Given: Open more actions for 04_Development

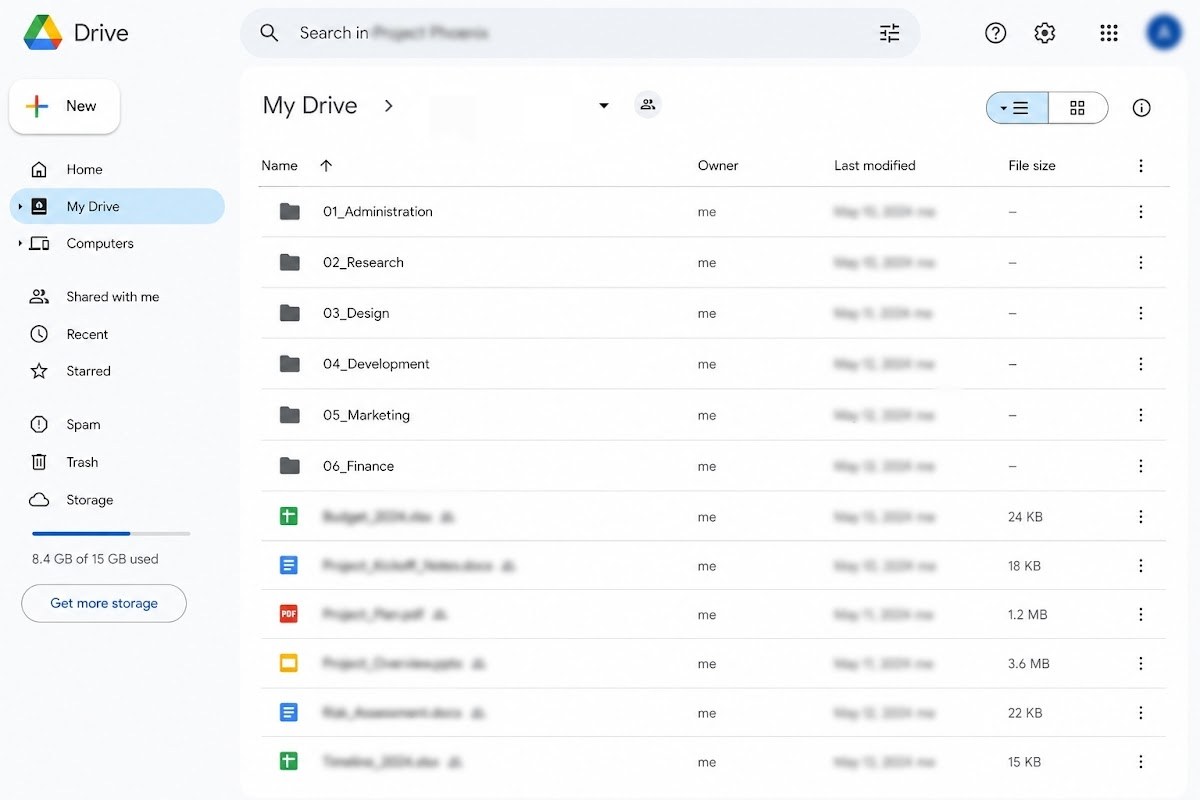Looking at the screenshot, I should (x=1141, y=365).
